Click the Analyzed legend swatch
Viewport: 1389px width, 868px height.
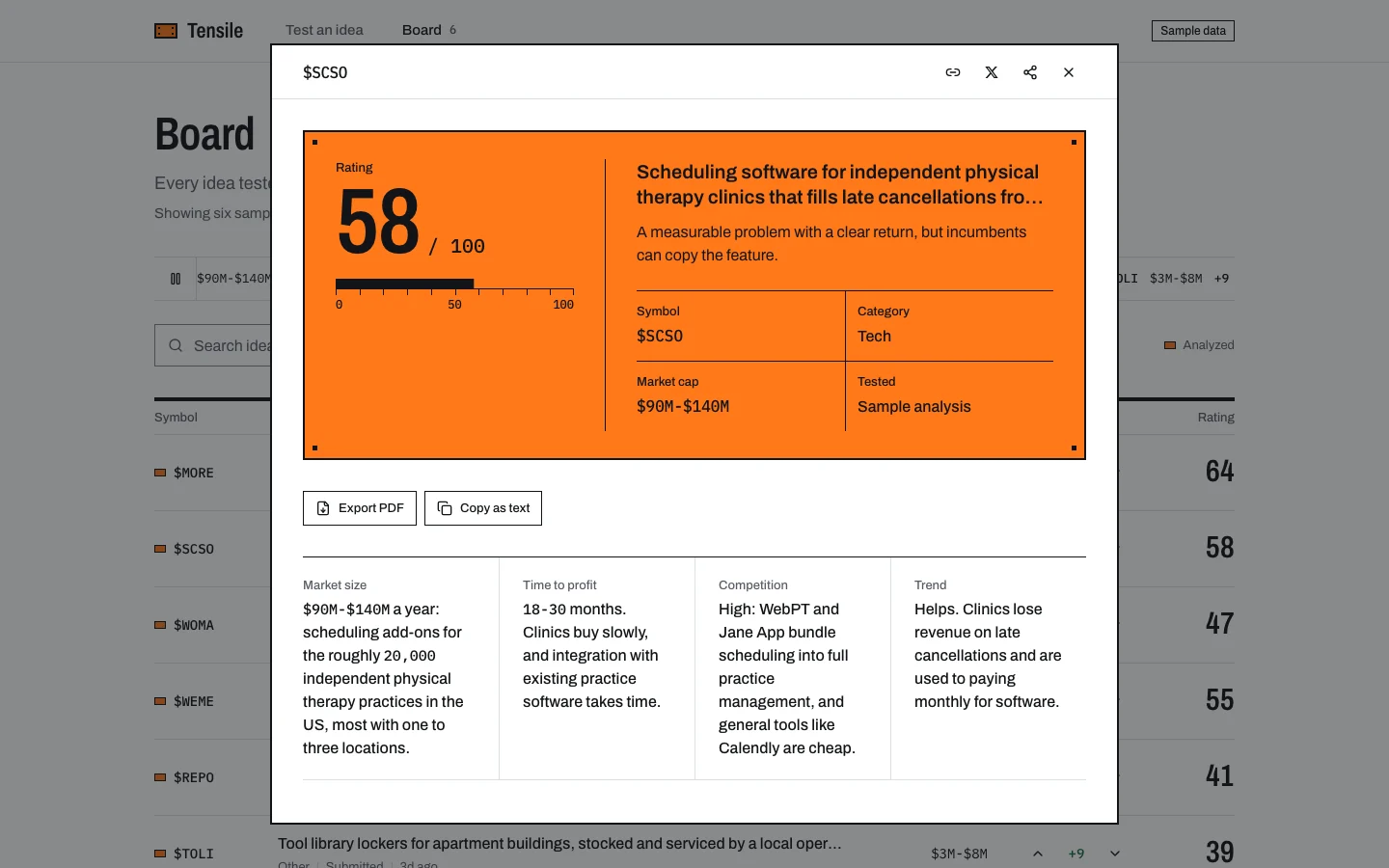1170,345
